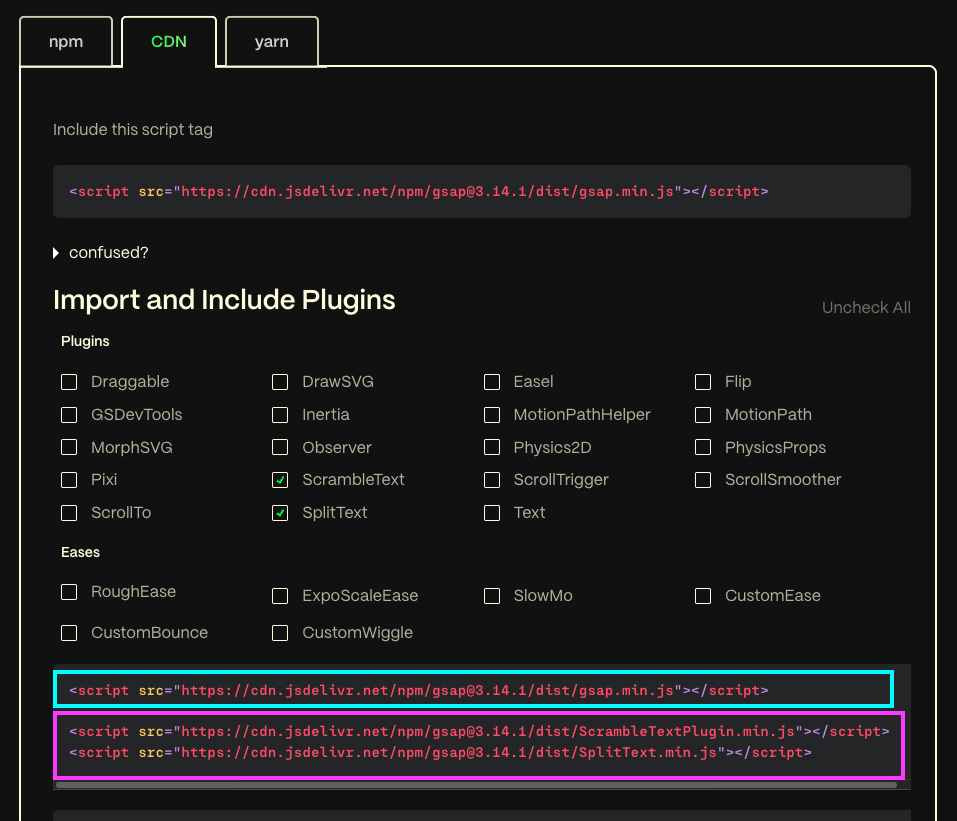The width and height of the screenshot is (957, 821).
Task: Check the Flip plugin box
Action: 704,382
